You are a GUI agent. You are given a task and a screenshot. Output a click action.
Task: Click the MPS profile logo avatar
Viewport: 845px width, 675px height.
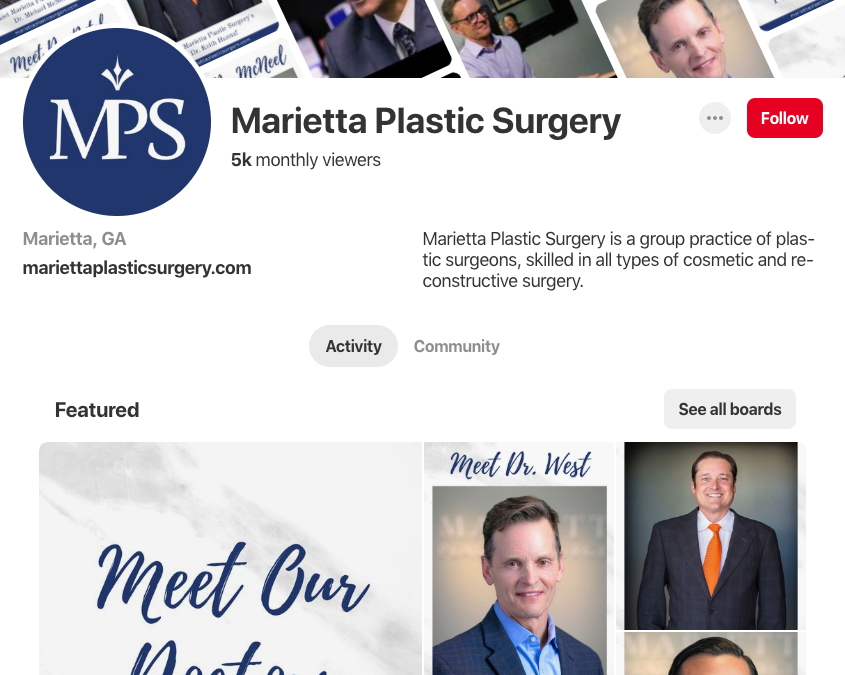[117, 122]
